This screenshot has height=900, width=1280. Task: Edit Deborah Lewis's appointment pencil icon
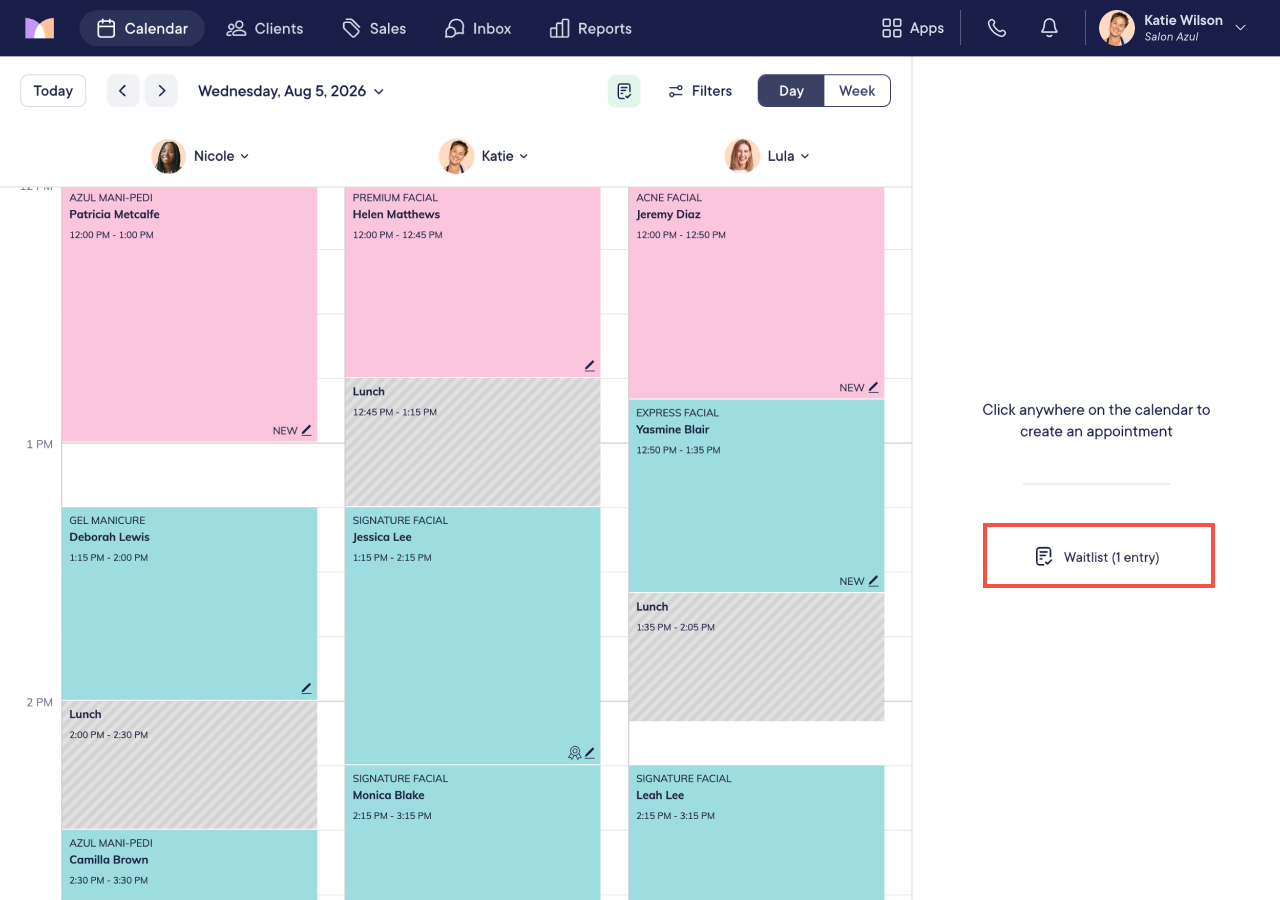(x=307, y=688)
